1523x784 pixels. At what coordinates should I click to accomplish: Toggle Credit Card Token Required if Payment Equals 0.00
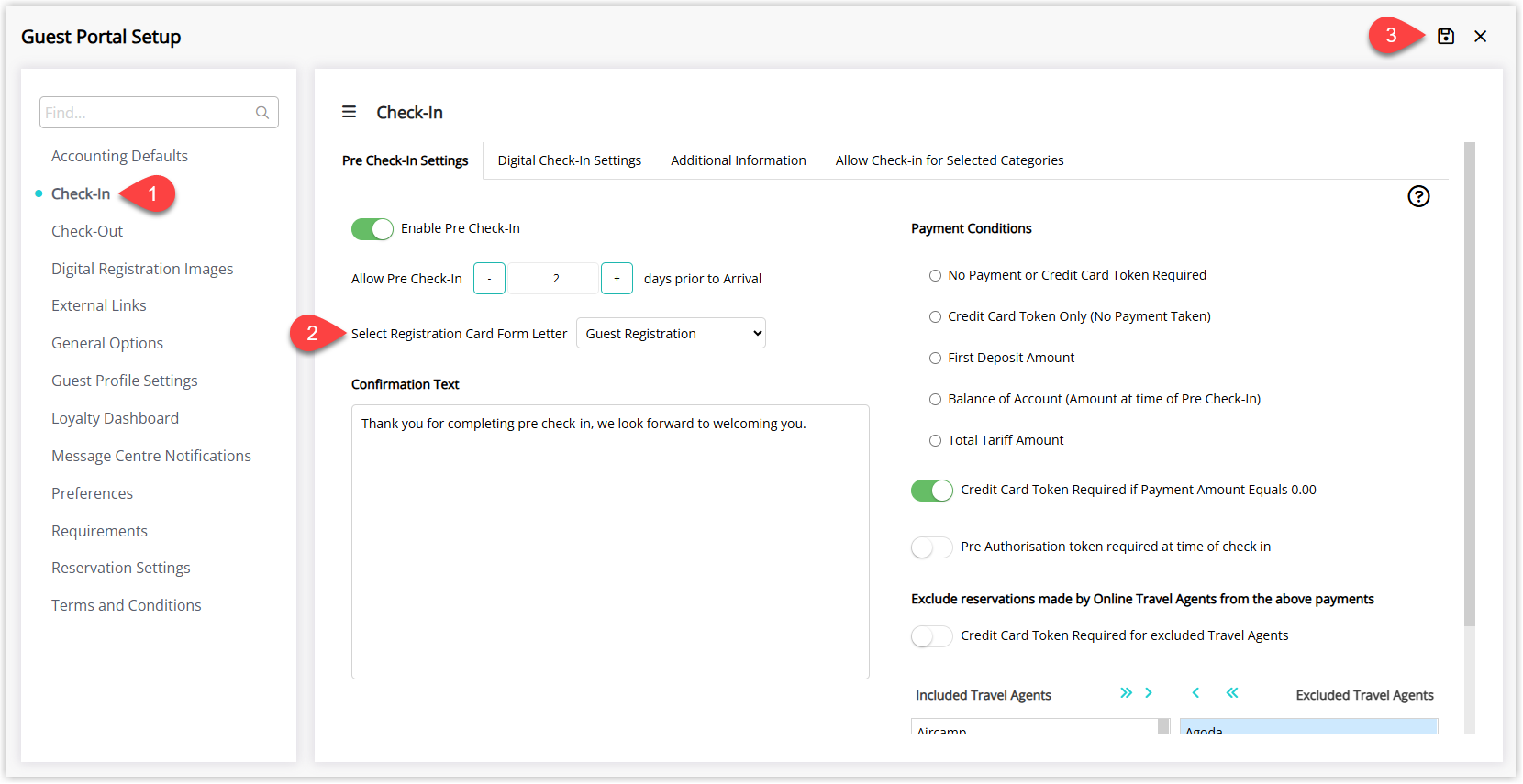[932, 491]
